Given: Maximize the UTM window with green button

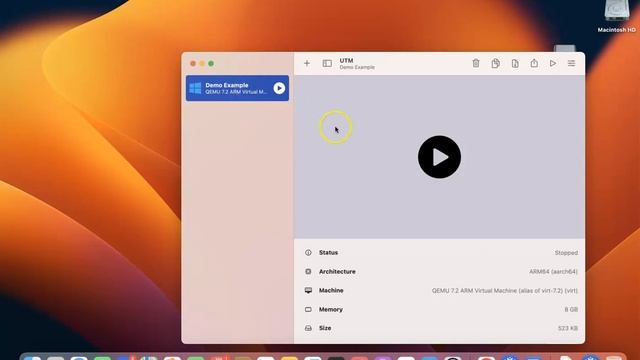Looking at the screenshot, I should (x=211, y=64).
